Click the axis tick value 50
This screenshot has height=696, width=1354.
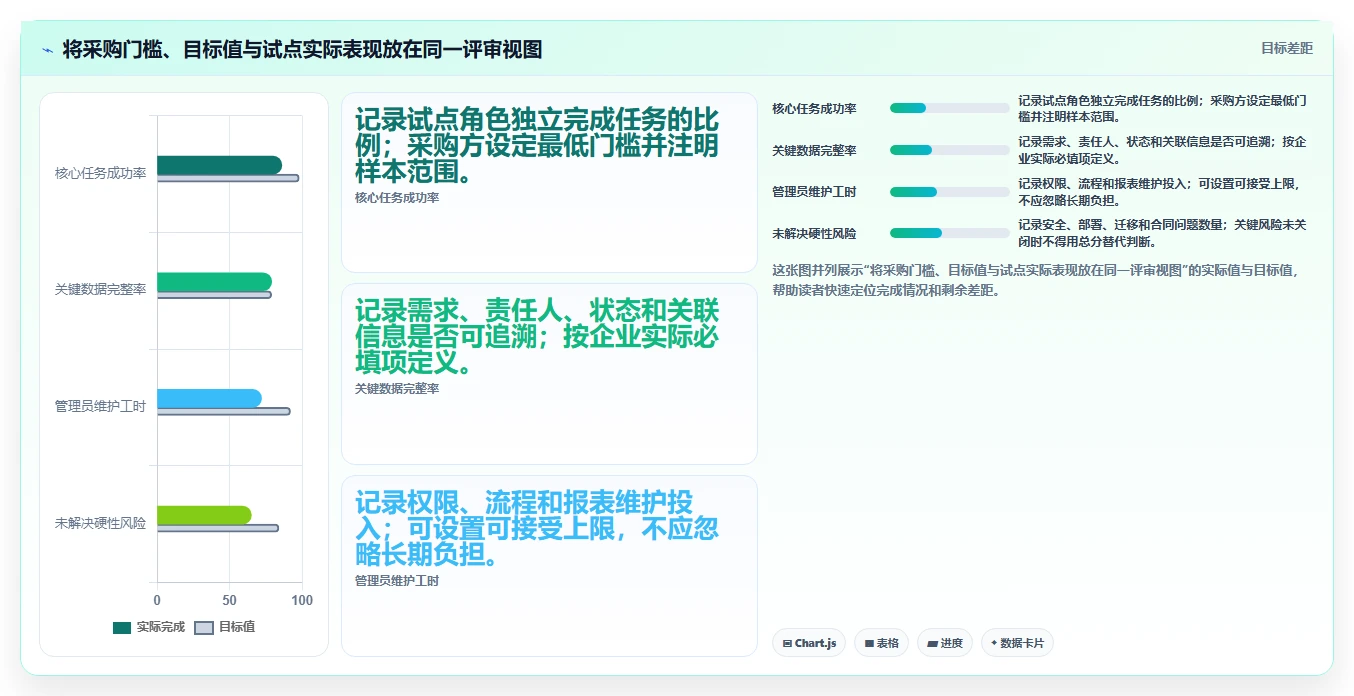(230, 600)
